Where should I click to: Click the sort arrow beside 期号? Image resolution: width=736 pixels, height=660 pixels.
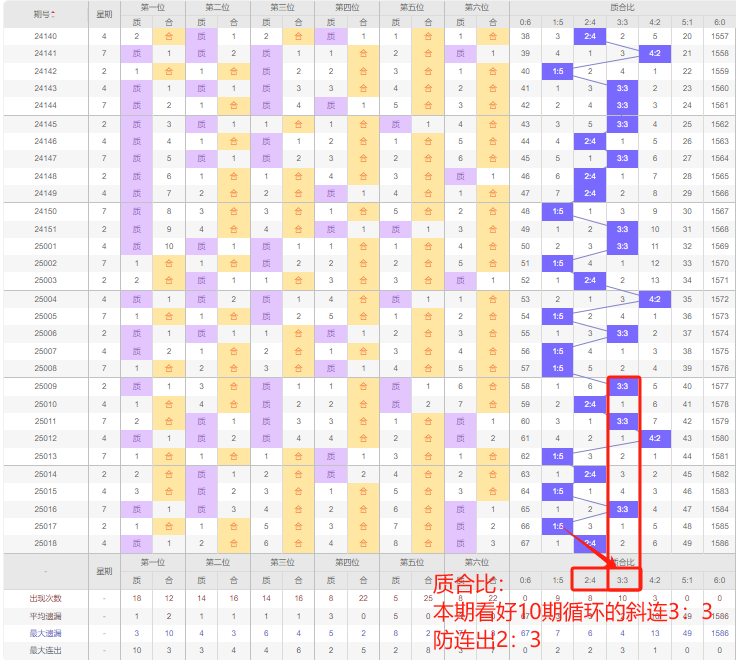[x=54, y=14]
